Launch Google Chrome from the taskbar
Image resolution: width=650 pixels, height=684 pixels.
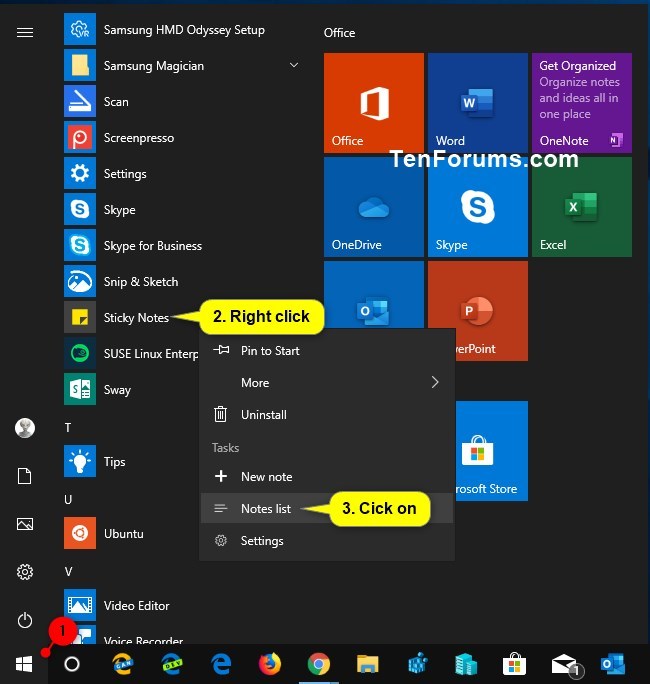point(319,664)
